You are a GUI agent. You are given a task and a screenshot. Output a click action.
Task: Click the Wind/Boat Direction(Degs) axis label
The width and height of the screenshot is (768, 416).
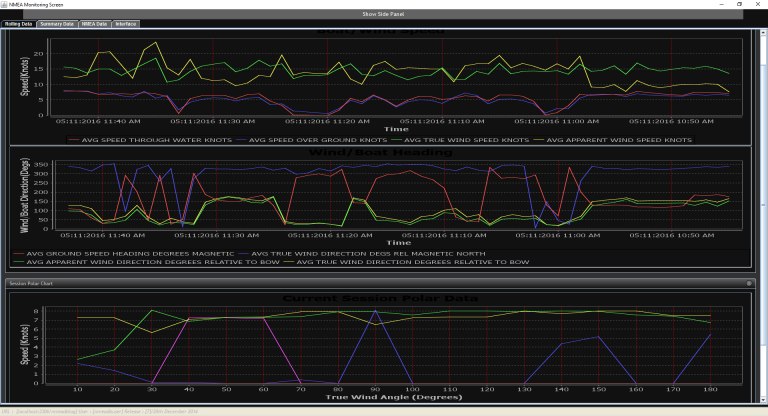(x=24, y=195)
